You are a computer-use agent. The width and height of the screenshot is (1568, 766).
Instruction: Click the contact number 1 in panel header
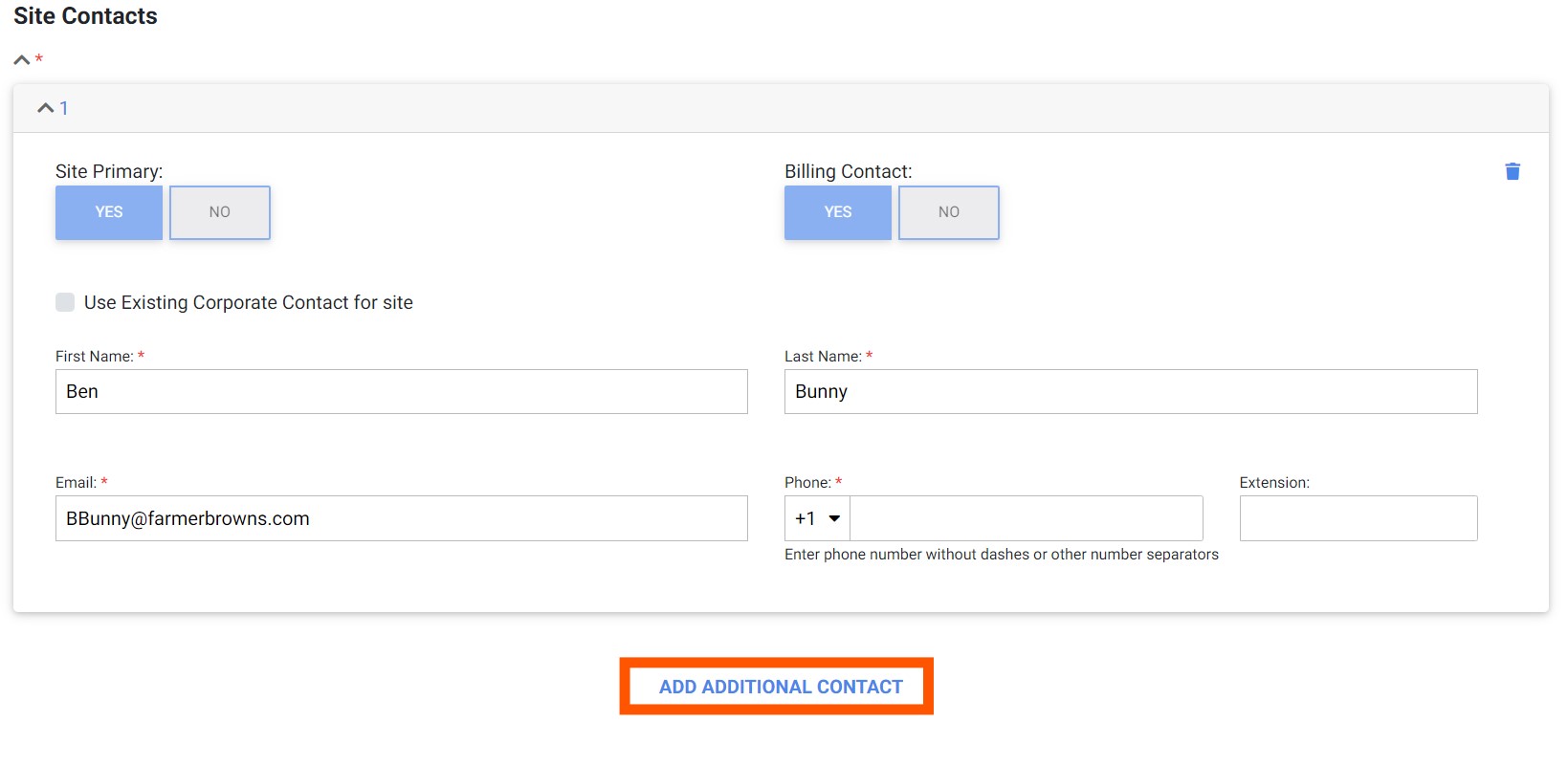tap(64, 108)
